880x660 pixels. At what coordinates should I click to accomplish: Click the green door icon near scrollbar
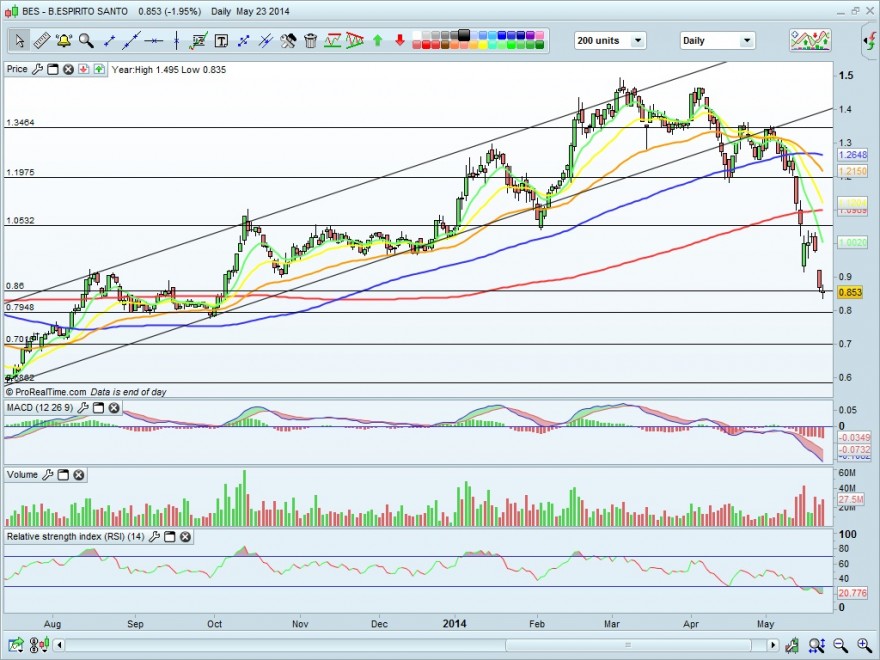(x=792, y=645)
